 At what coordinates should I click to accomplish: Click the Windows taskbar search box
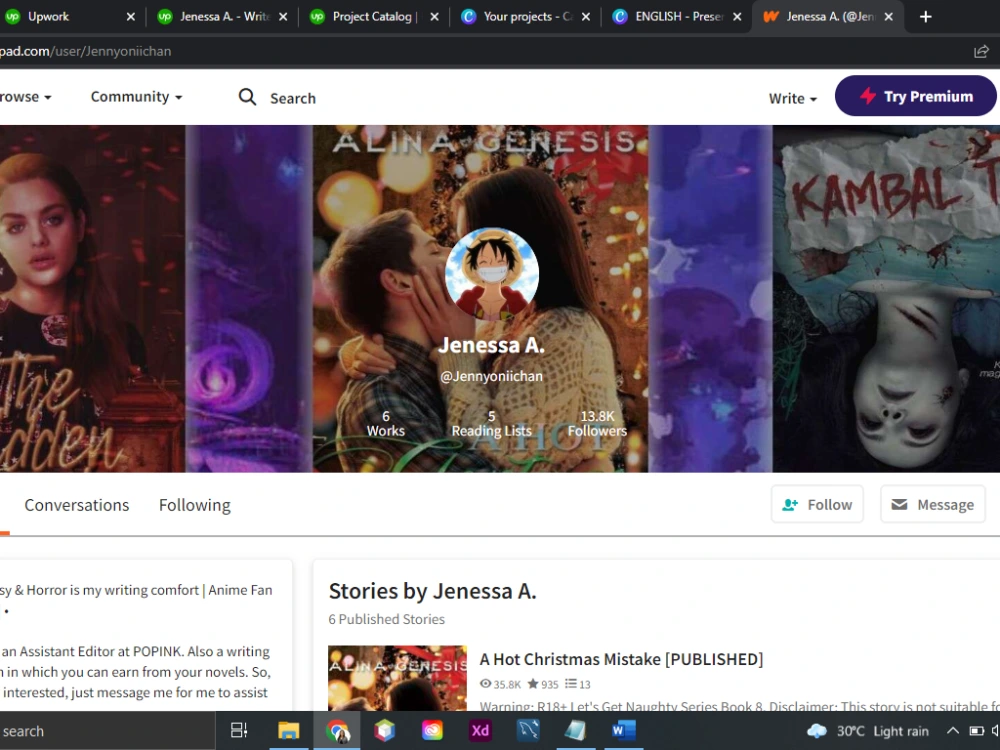pyautogui.click(x=105, y=731)
